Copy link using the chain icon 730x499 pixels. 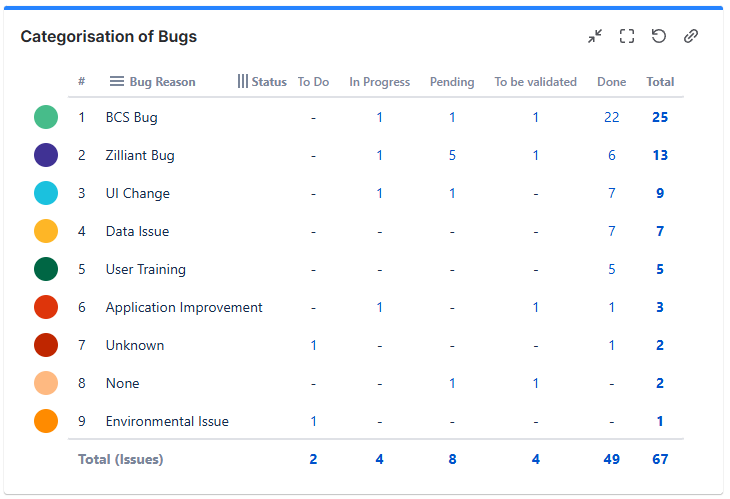(x=691, y=36)
